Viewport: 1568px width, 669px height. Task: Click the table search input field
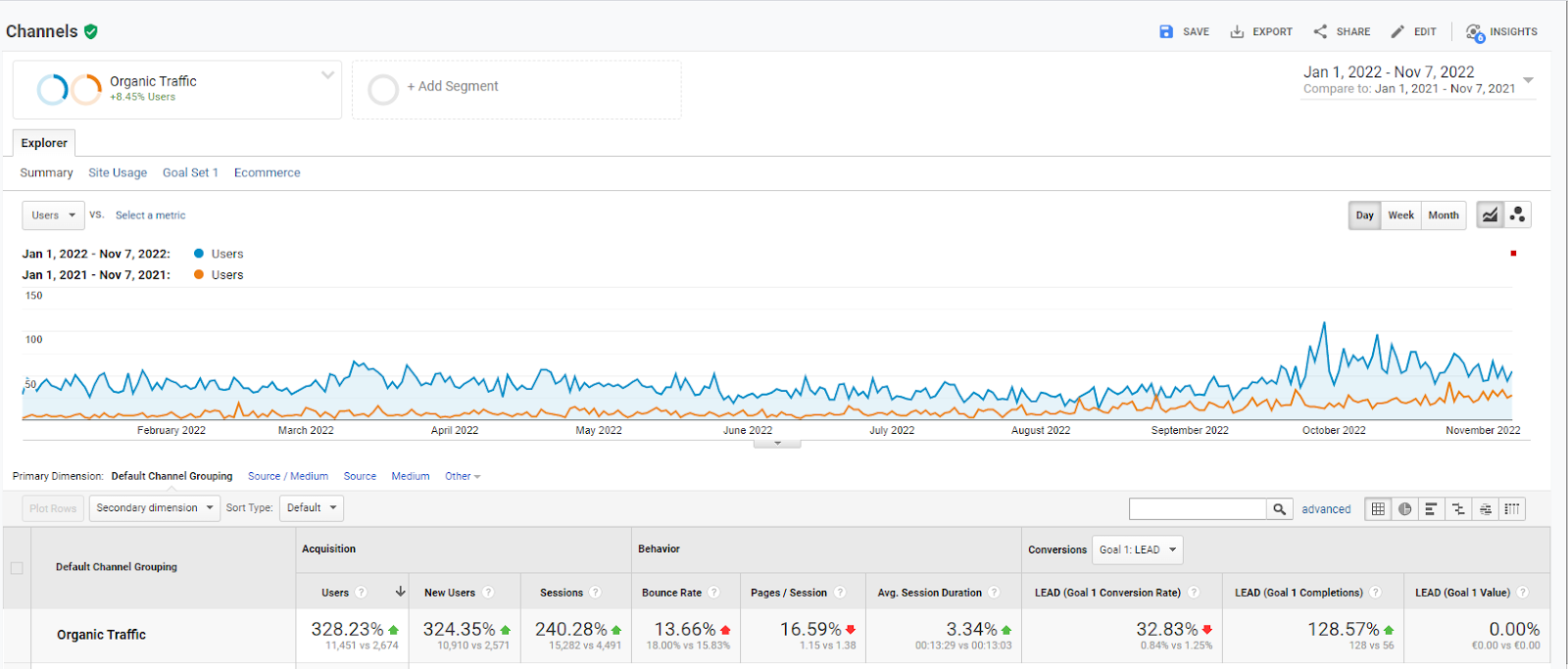(1198, 509)
